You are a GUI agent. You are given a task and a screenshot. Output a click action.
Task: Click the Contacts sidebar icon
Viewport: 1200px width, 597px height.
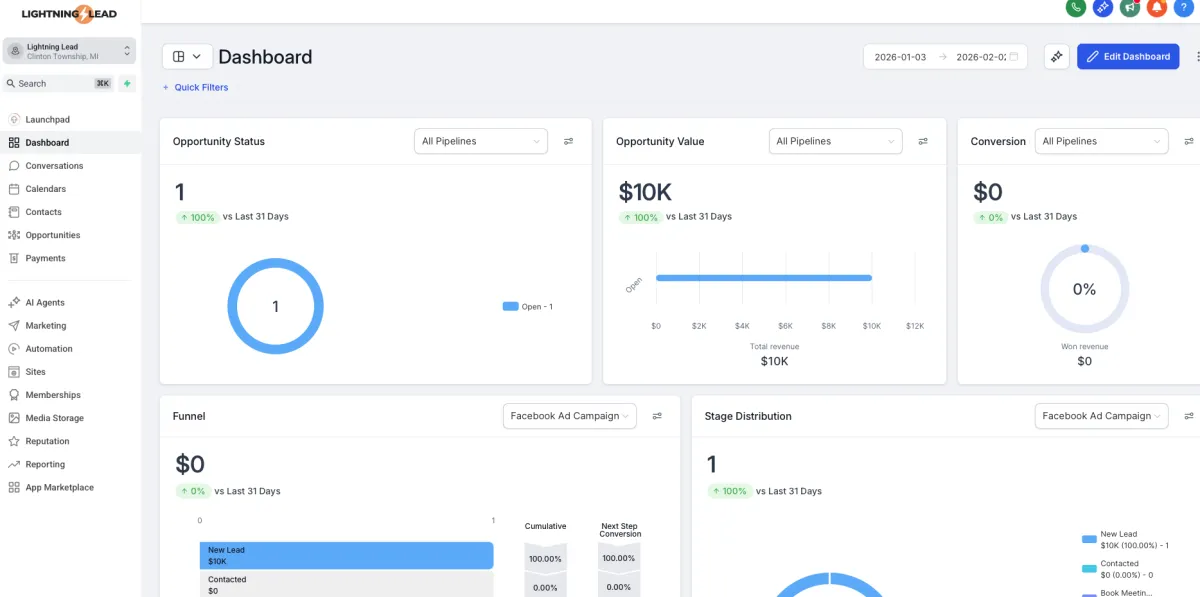click(x=14, y=212)
